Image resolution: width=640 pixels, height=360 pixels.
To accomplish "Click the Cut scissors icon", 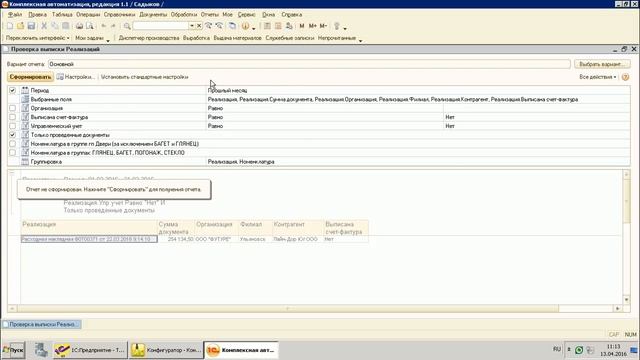I will tap(44, 26).
